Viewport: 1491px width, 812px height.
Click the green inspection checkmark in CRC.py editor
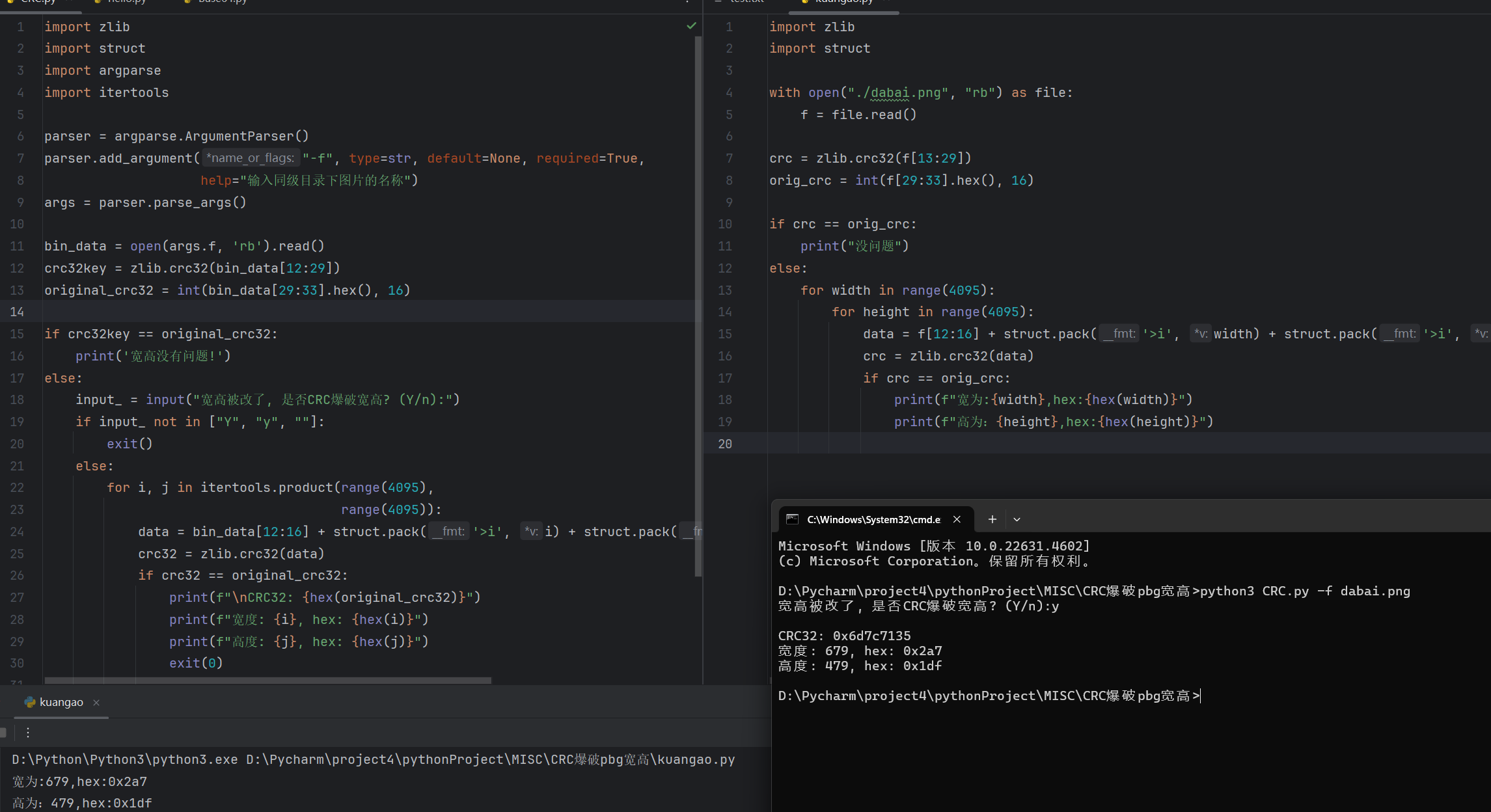pyautogui.click(x=691, y=26)
